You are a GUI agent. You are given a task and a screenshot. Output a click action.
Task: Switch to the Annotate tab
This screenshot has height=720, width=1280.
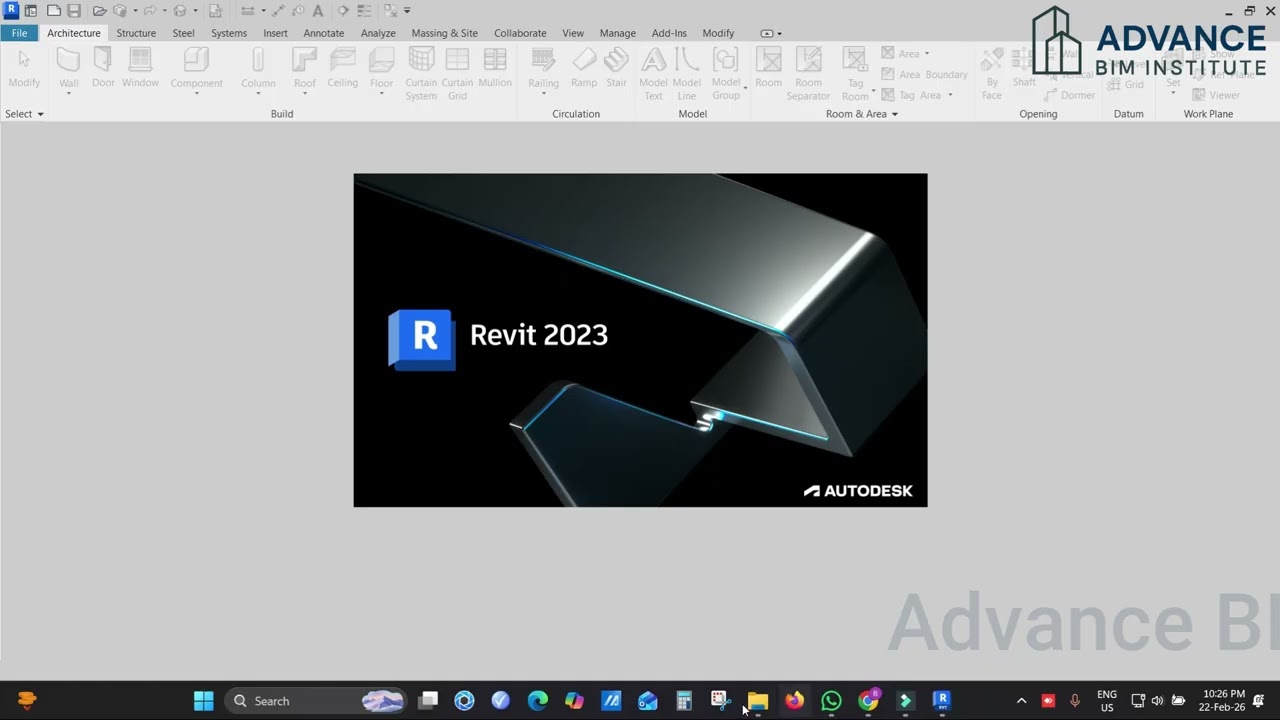(x=323, y=33)
